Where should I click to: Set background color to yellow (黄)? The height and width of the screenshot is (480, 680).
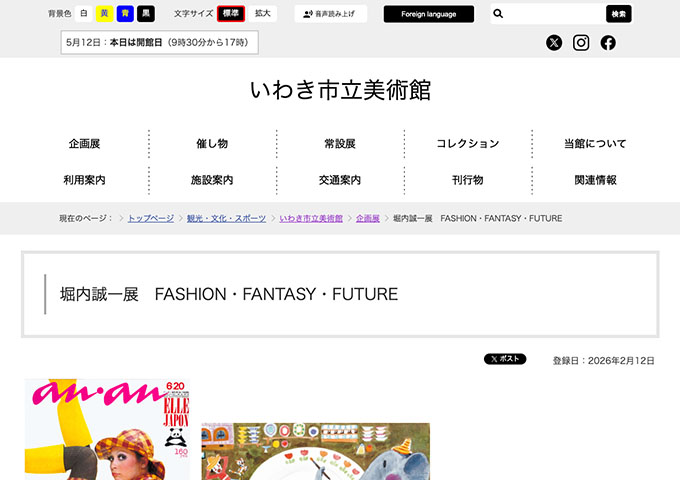(x=105, y=13)
